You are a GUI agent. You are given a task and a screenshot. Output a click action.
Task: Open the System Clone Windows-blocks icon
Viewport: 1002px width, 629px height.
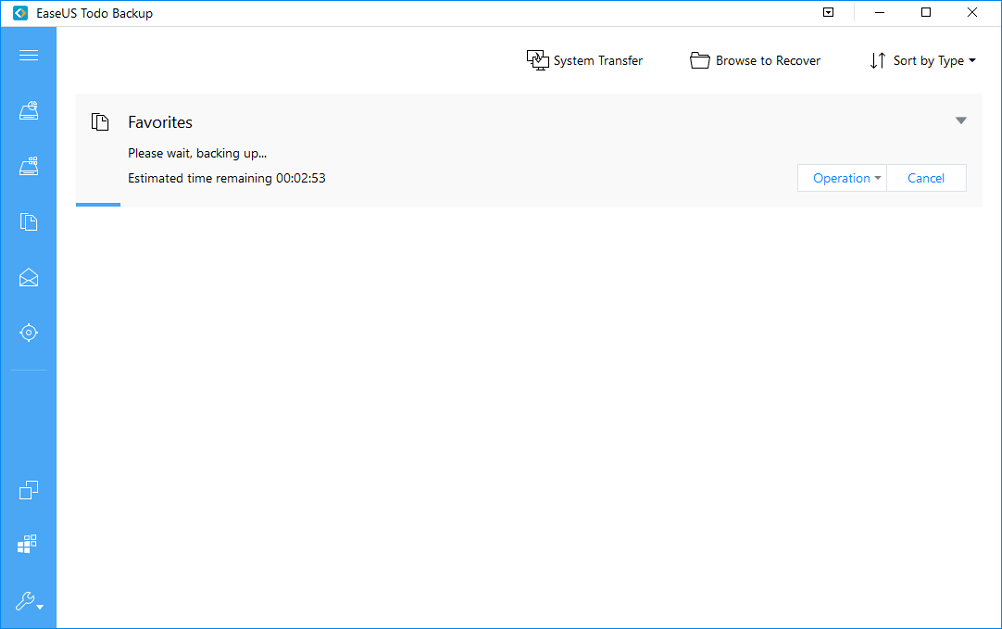coord(27,544)
